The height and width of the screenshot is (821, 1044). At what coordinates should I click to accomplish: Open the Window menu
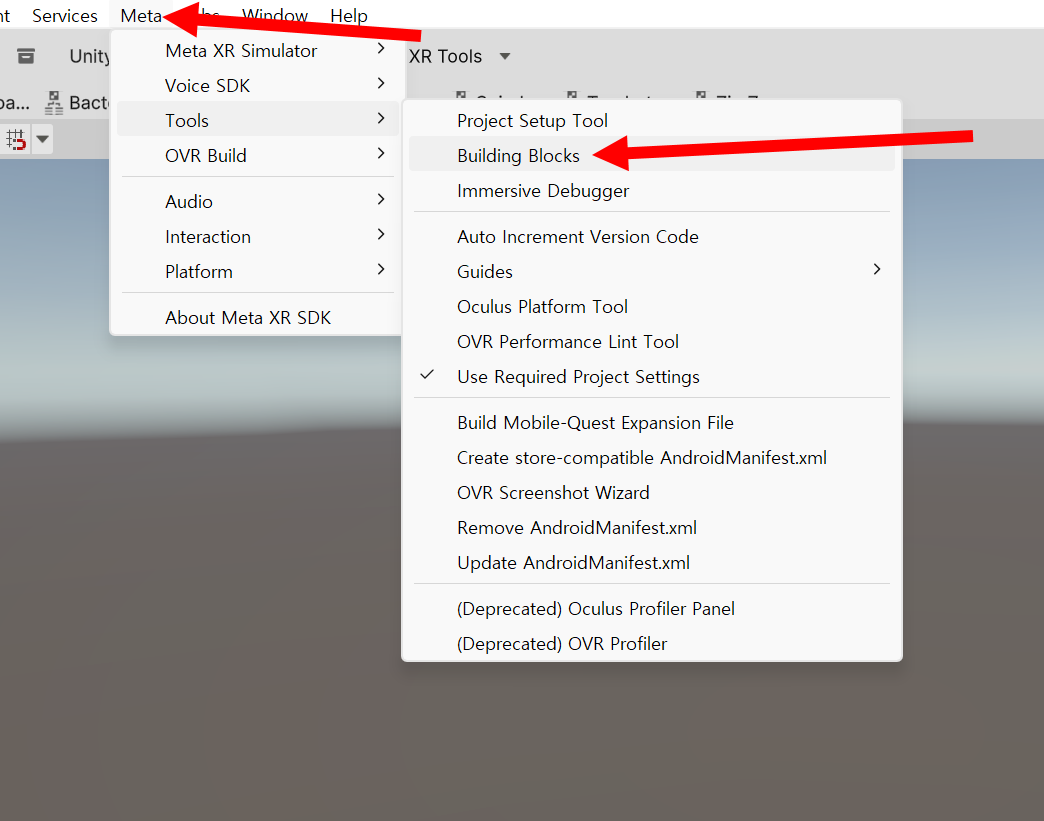click(274, 15)
